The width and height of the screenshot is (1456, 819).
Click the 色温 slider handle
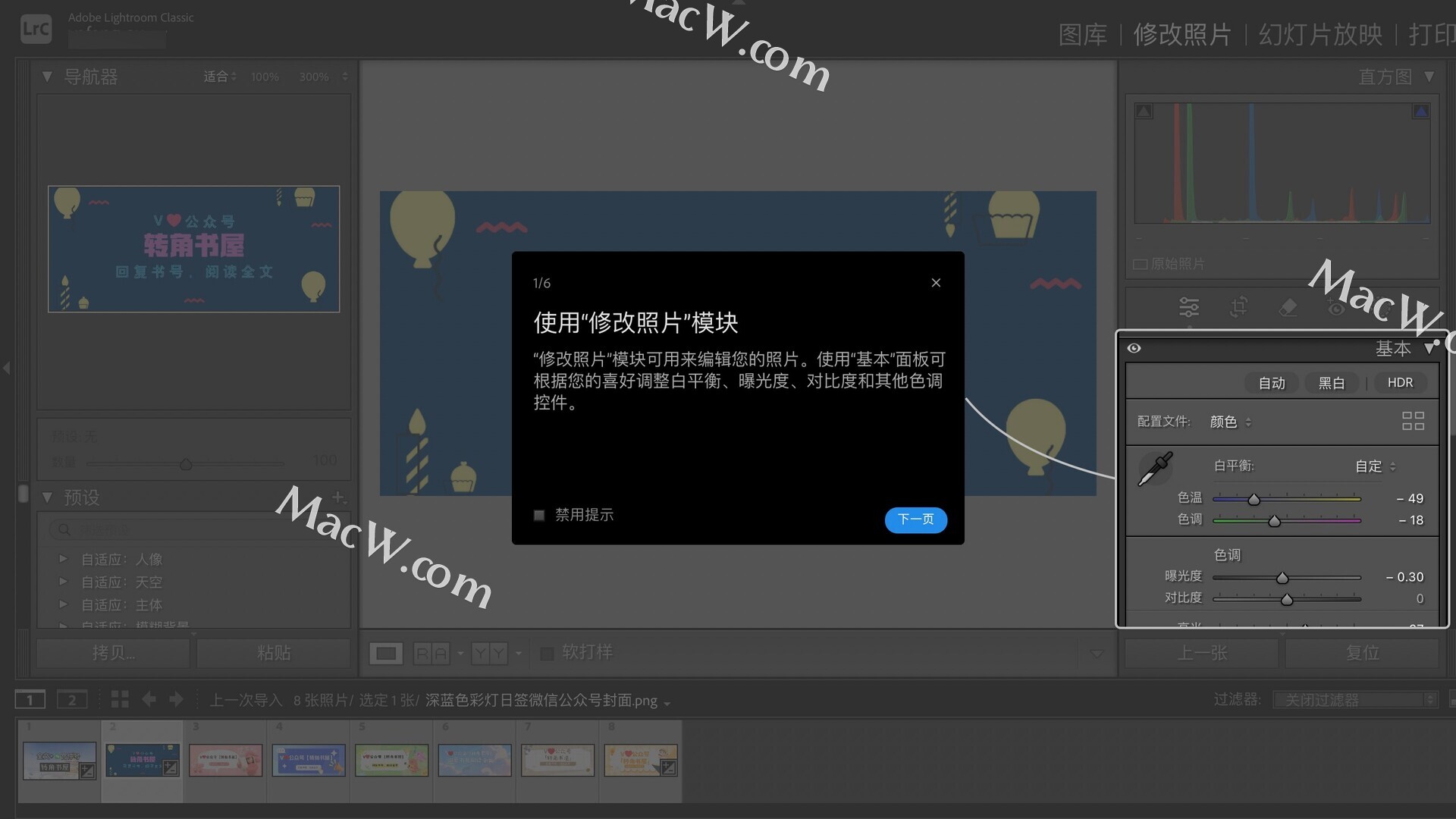coord(1254,499)
